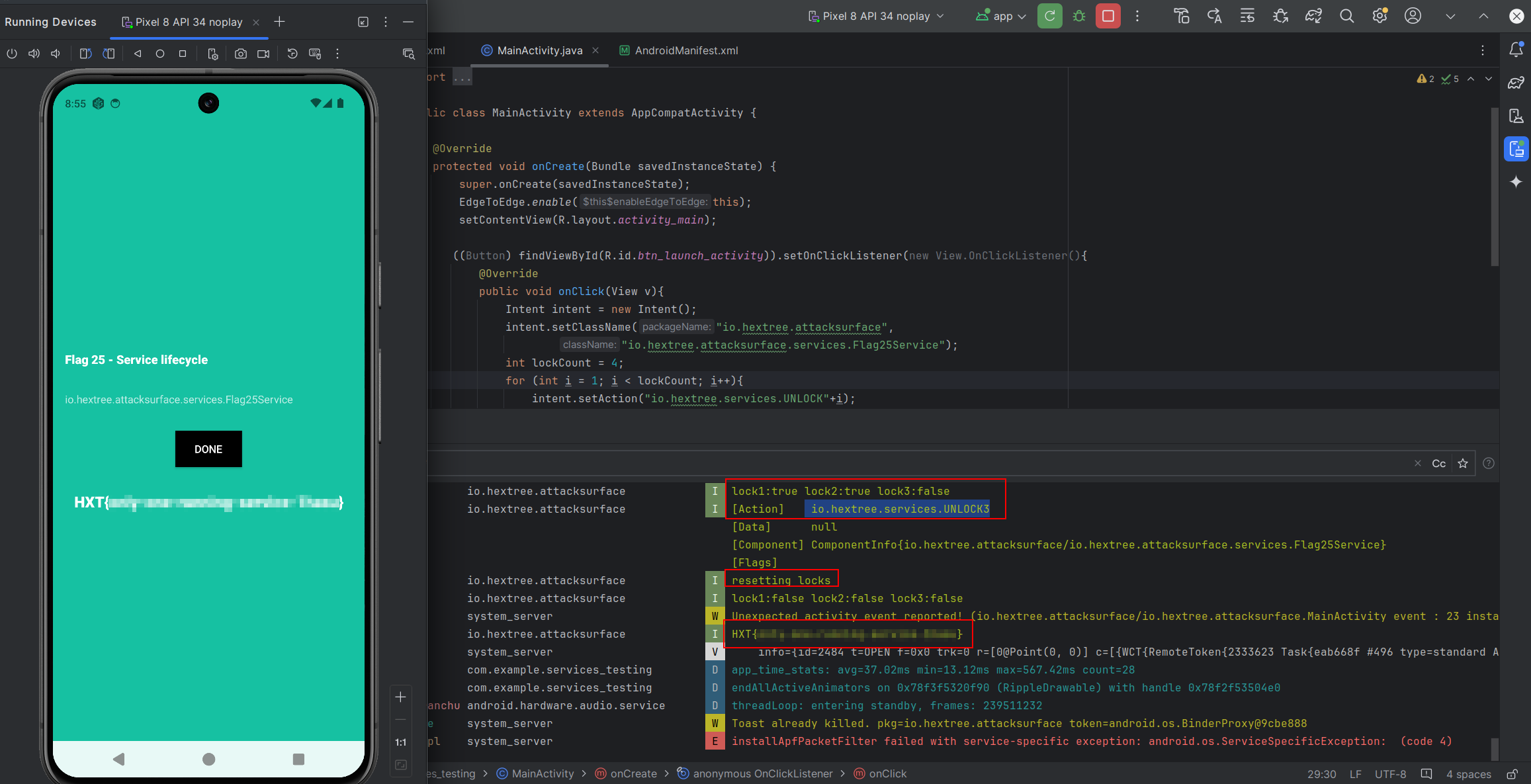
Task: Go to the previous highlighted problem arrow
Action: pos(1471,79)
